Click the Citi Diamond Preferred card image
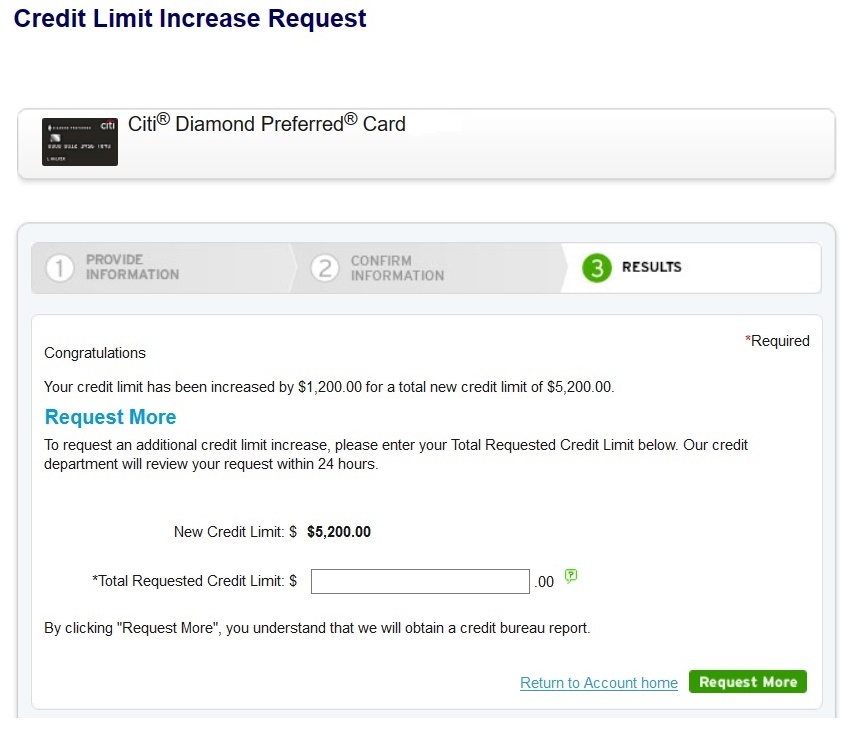The image size is (854, 732). [80, 142]
